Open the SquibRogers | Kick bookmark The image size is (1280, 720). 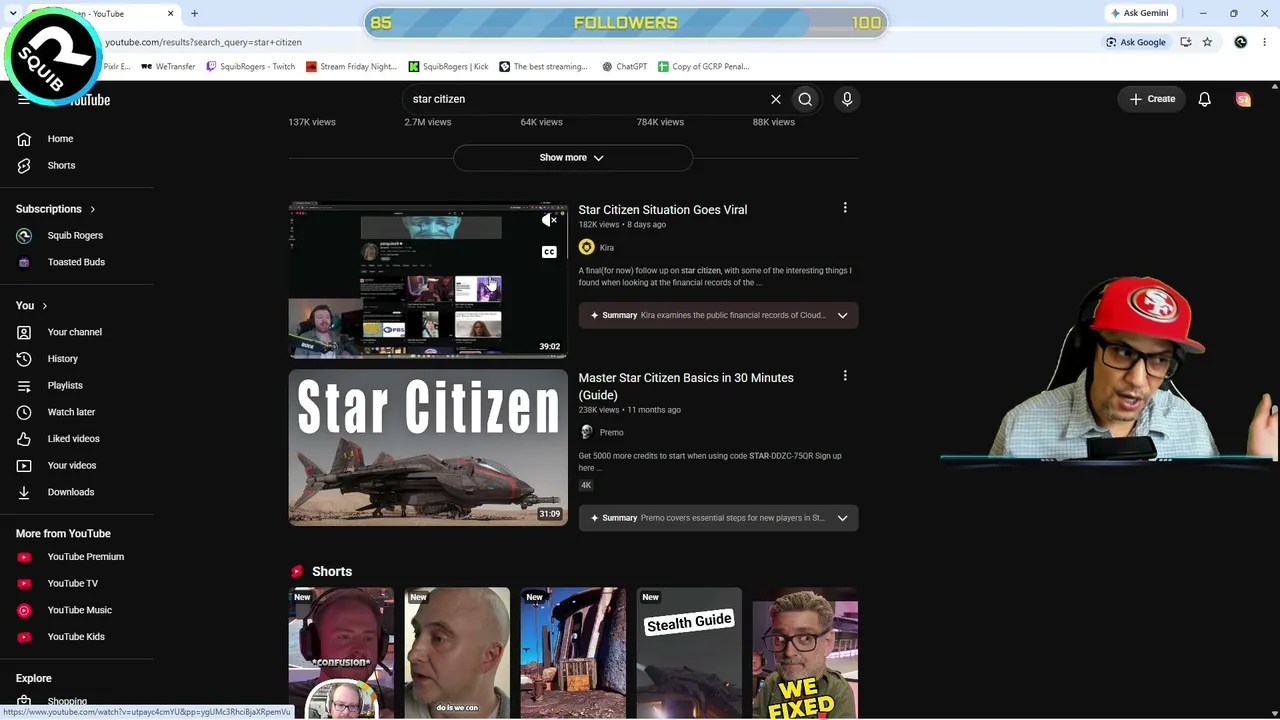click(x=448, y=67)
